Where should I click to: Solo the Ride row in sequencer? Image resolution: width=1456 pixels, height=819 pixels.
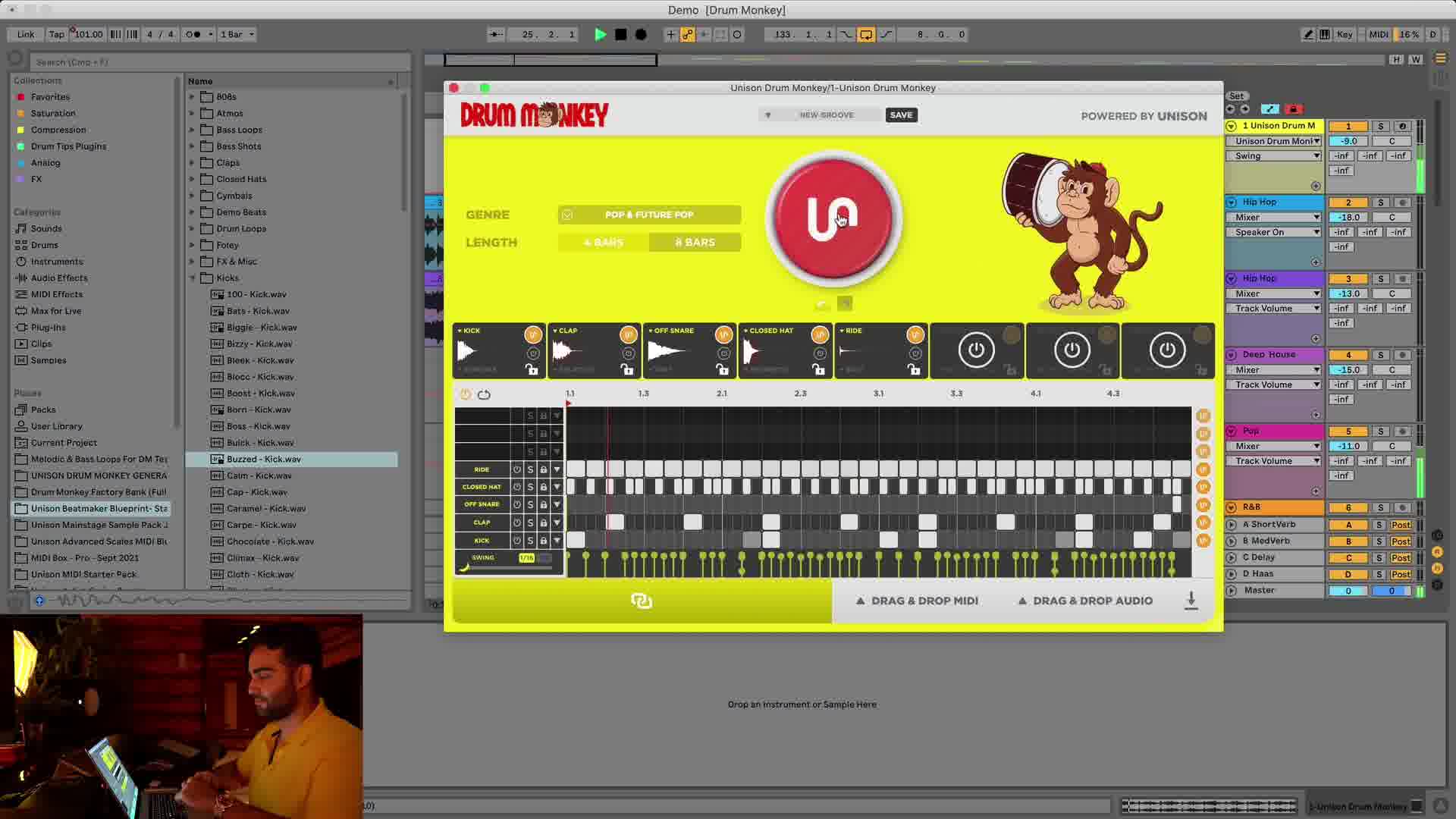530,469
